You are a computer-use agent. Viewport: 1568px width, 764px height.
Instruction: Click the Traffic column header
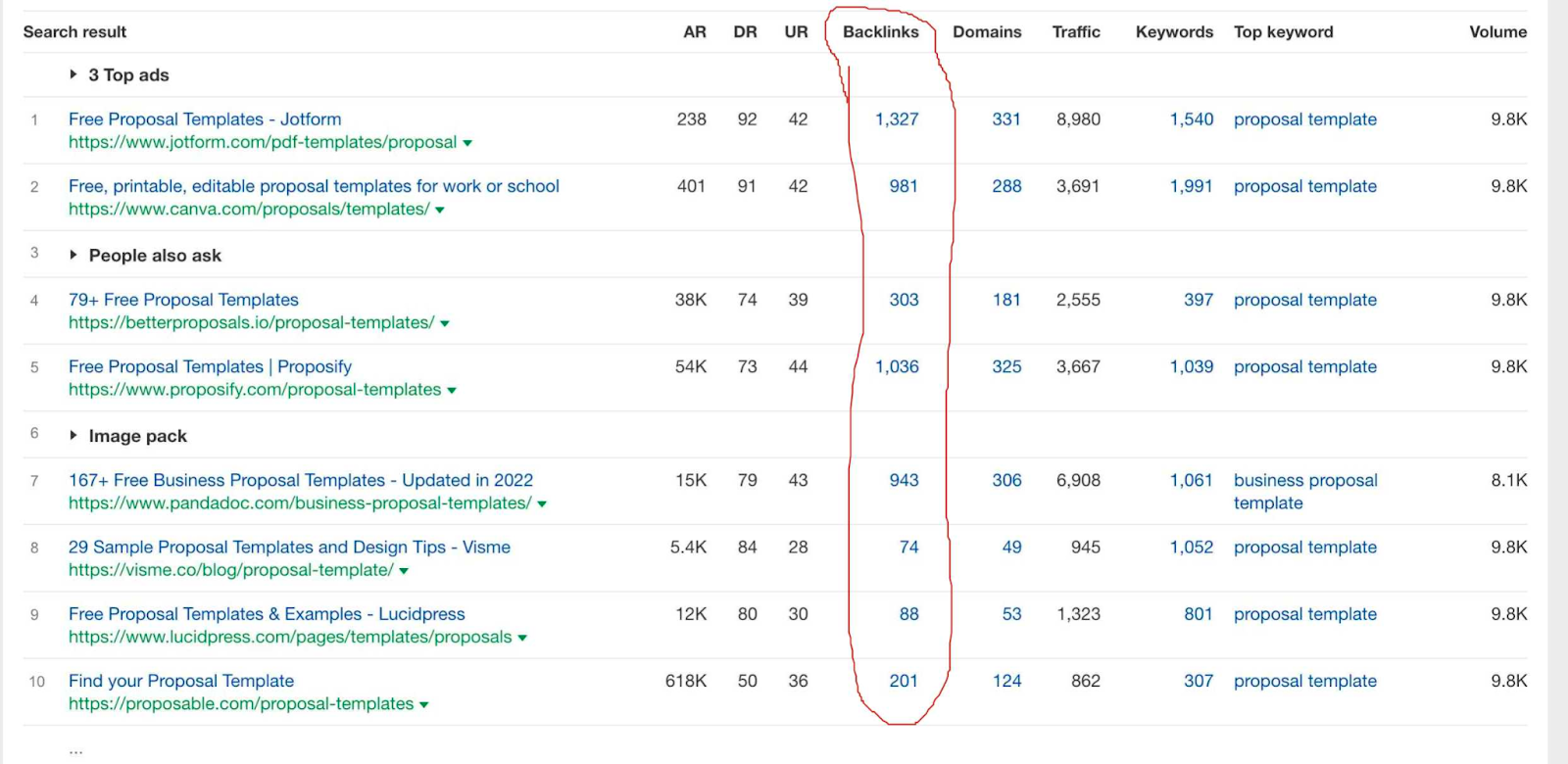(x=1076, y=31)
